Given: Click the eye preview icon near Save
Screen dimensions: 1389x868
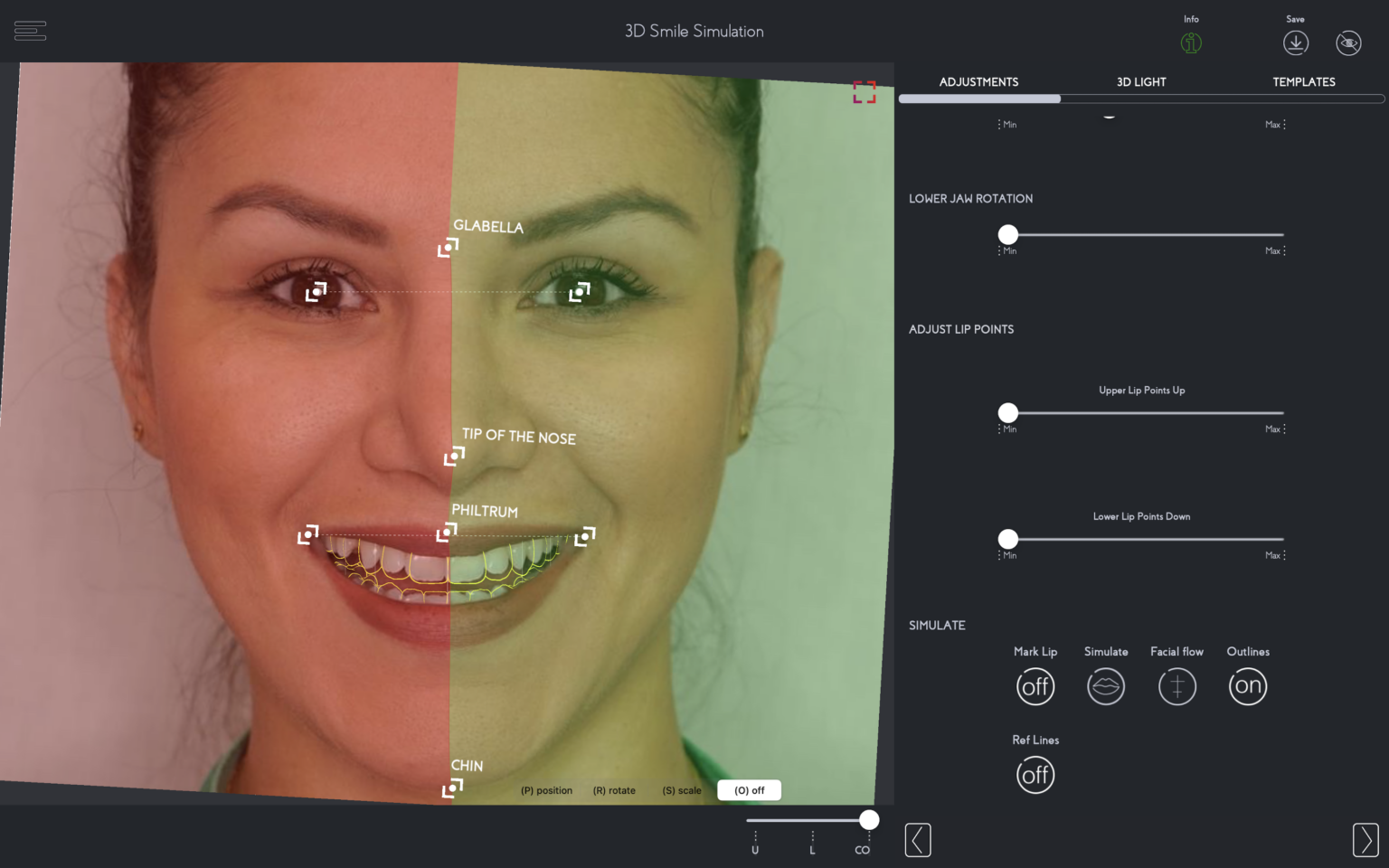Looking at the screenshot, I should [1348, 42].
